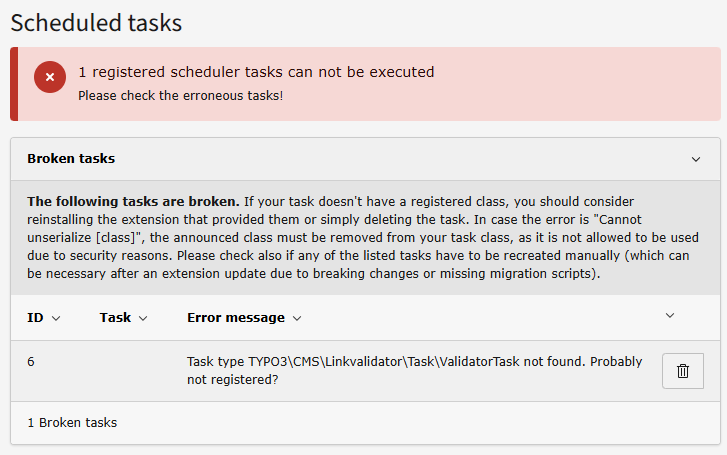Viewport: 727px width, 455px height.
Task: Click the red error X icon in alert
Action: point(49,77)
